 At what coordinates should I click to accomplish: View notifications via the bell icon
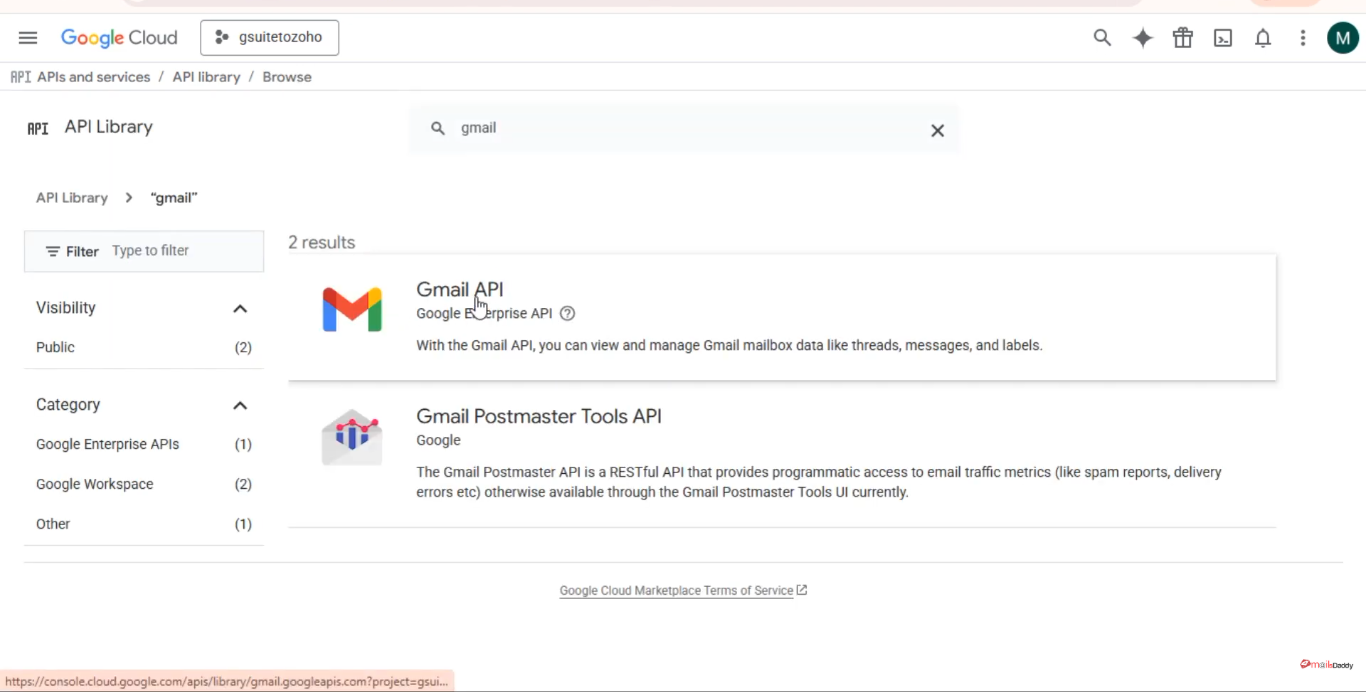1262,37
